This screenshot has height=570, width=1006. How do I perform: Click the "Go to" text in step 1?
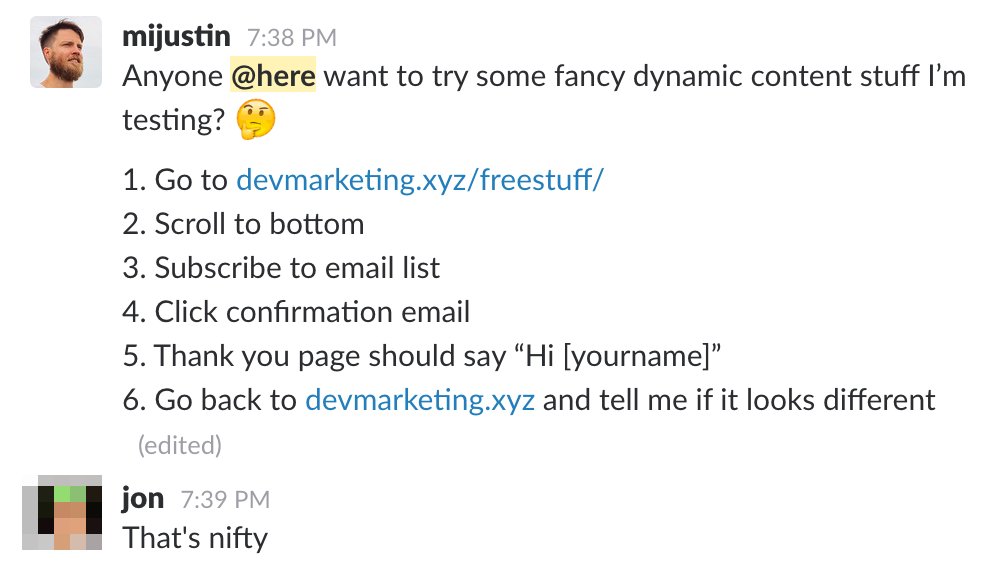tap(191, 180)
